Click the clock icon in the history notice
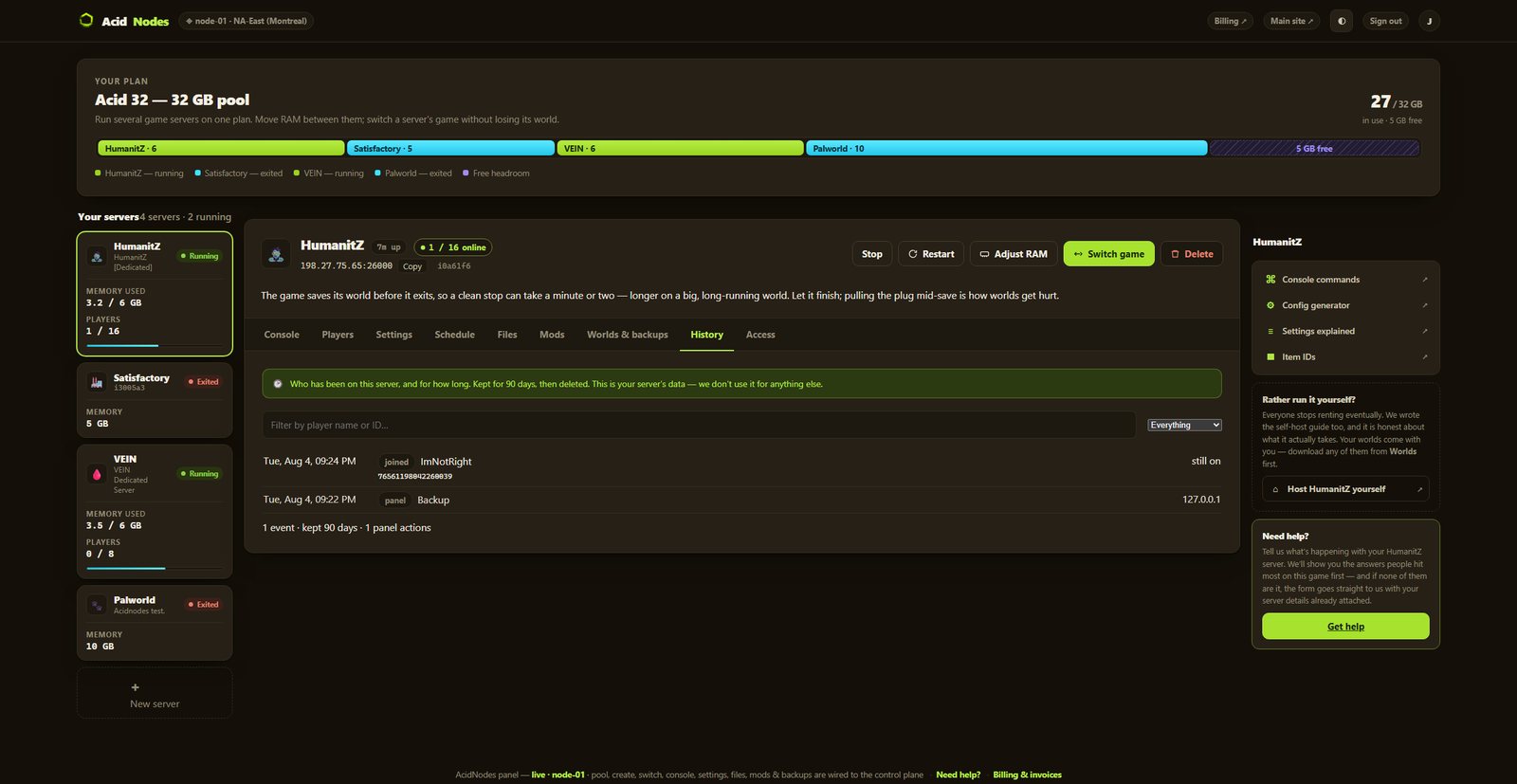Screen dimensions: 1517x784 pyautogui.click(x=278, y=384)
